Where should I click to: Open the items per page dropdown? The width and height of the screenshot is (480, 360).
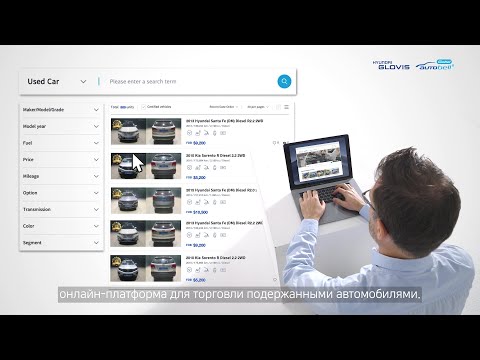coord(258,107)
